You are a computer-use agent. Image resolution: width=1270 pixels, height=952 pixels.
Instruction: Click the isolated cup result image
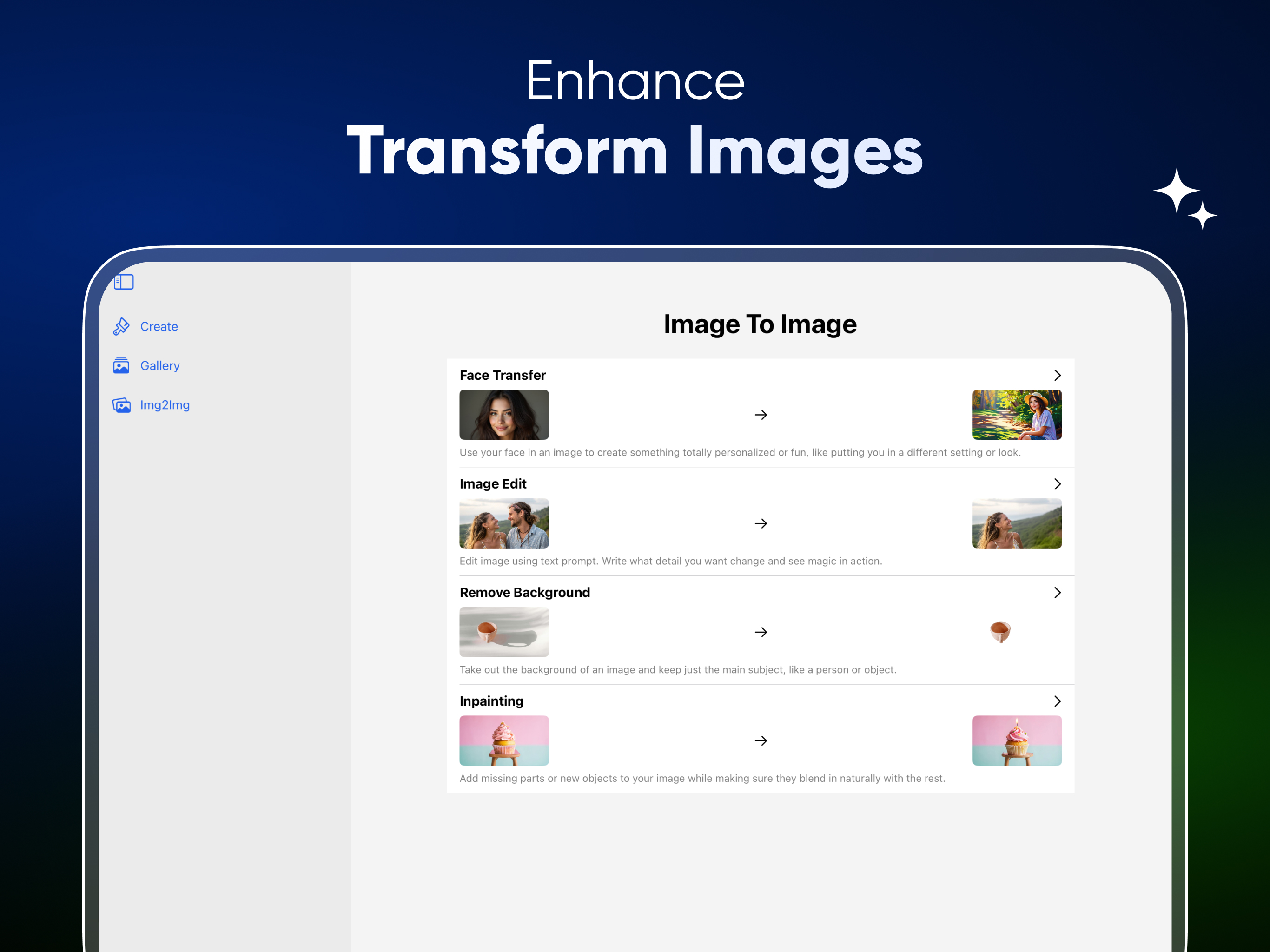click(x=1000, y=632)
